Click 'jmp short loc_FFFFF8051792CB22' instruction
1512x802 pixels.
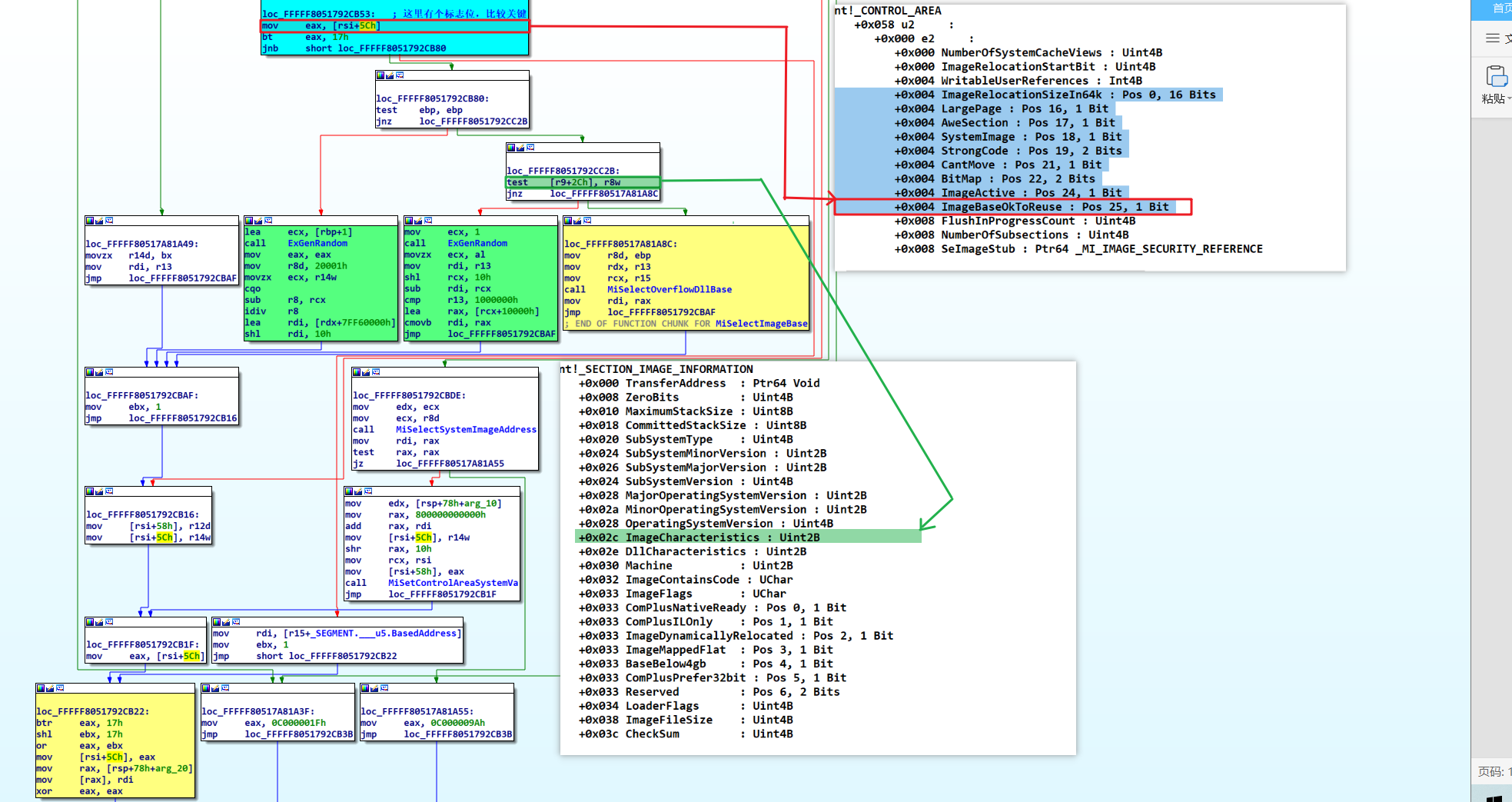(x=305, y=656)
